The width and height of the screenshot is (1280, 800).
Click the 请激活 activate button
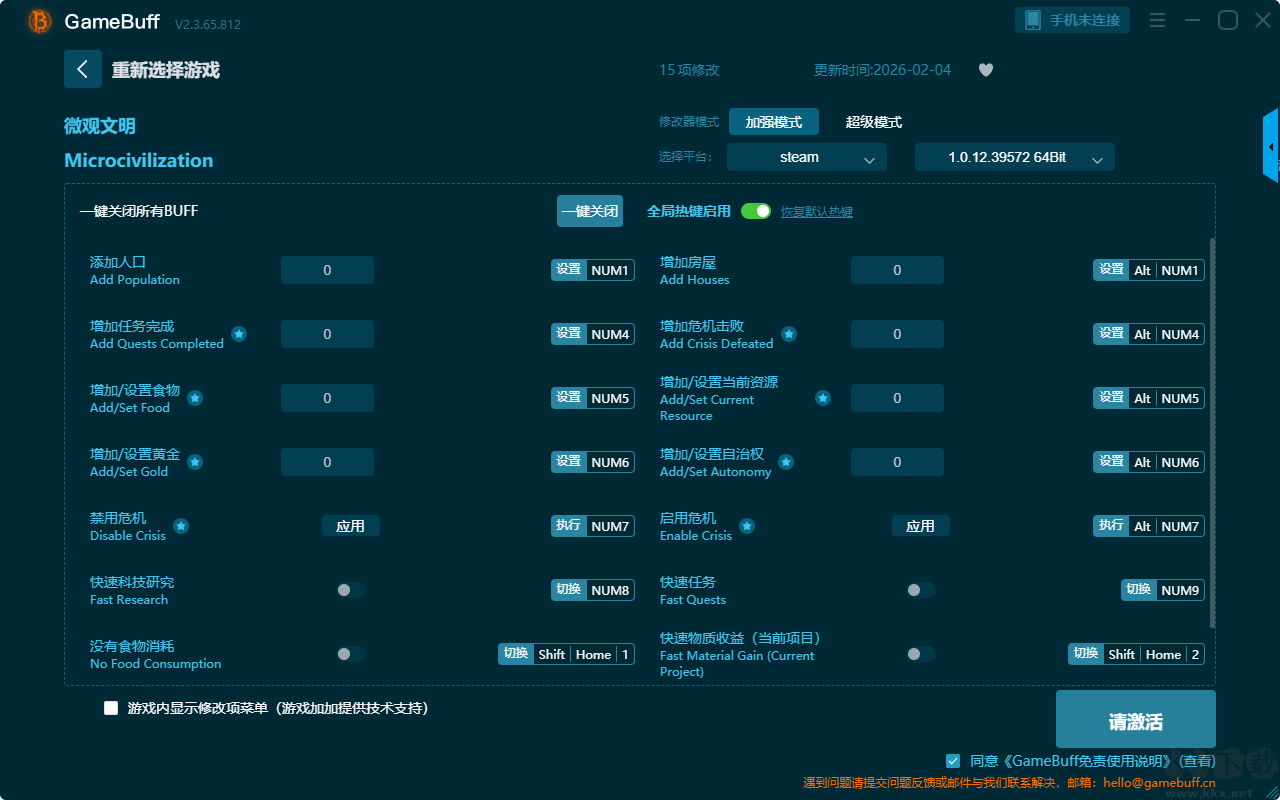[x=1136, y=720]
